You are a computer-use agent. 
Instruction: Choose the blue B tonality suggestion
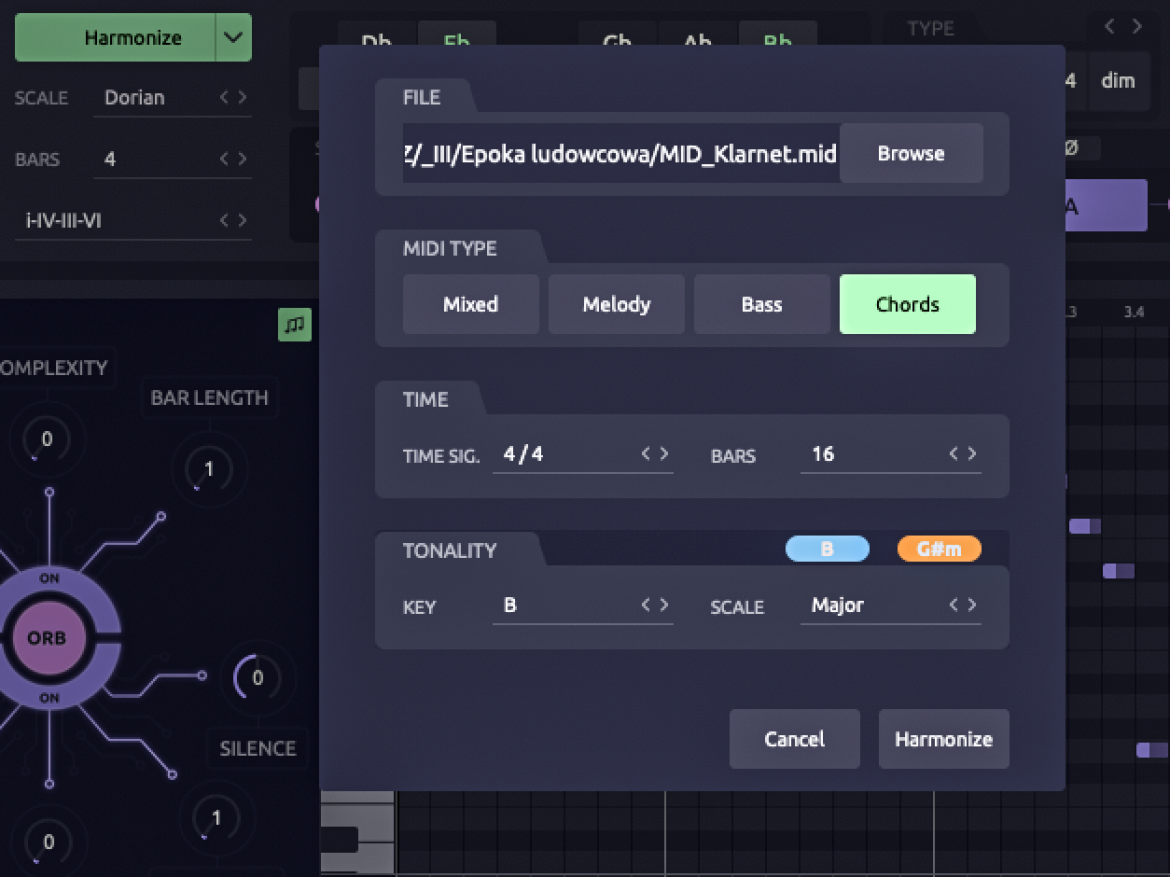(x=828, y=549)
